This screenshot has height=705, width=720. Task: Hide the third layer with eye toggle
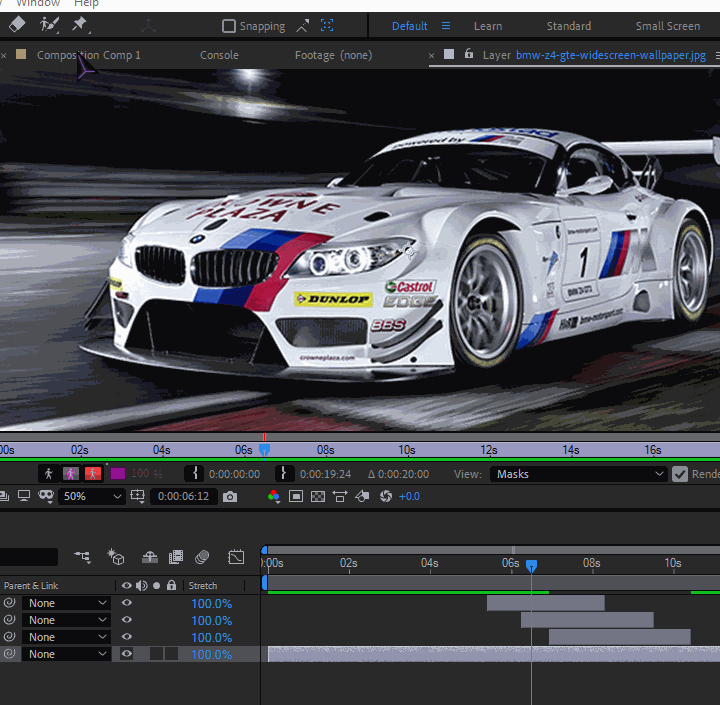click(127, 637)
